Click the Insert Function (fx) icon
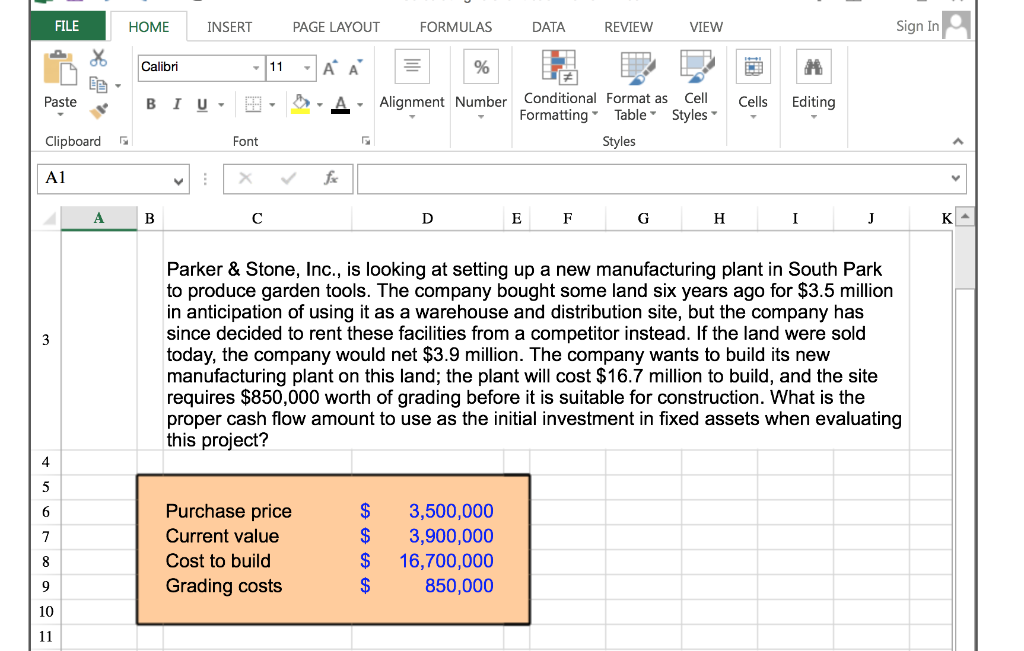The width and height of the screenshot is (1024, 651). 332,179
